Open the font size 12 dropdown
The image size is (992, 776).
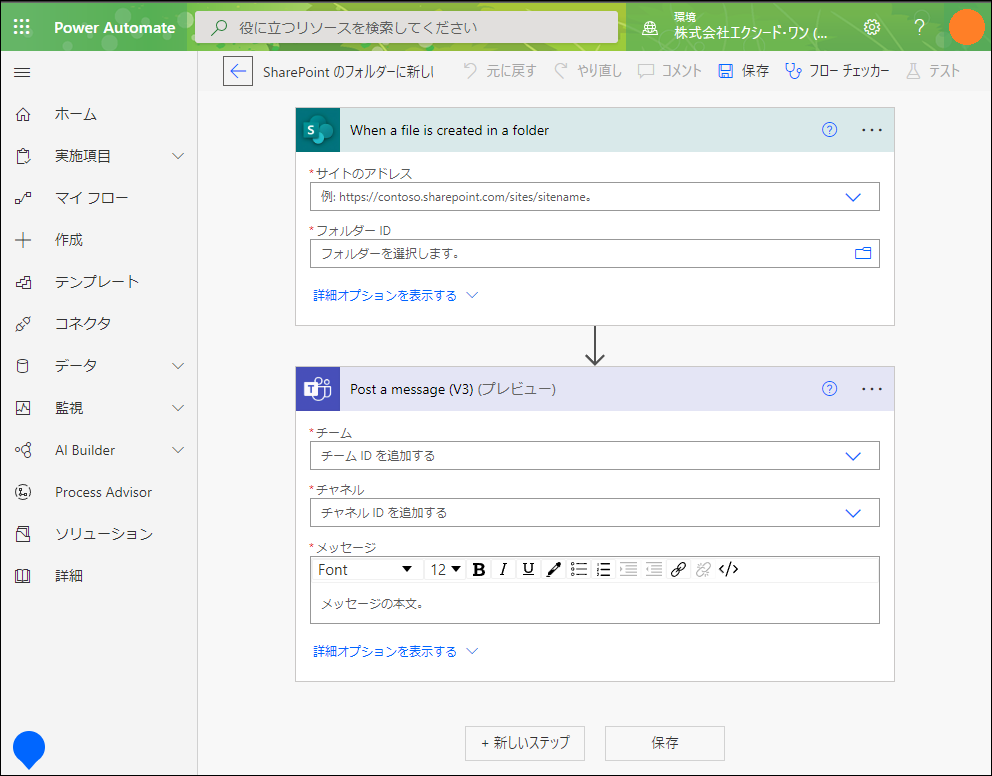tap(445, 569)
